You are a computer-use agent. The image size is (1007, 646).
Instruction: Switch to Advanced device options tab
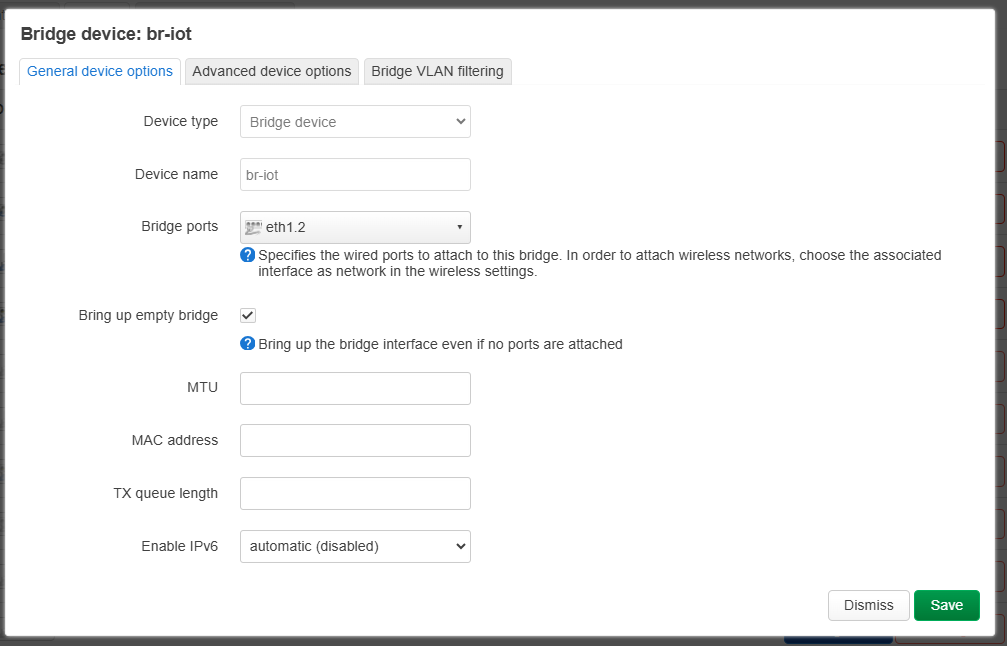pyautogui.click(x=272, y=71)
